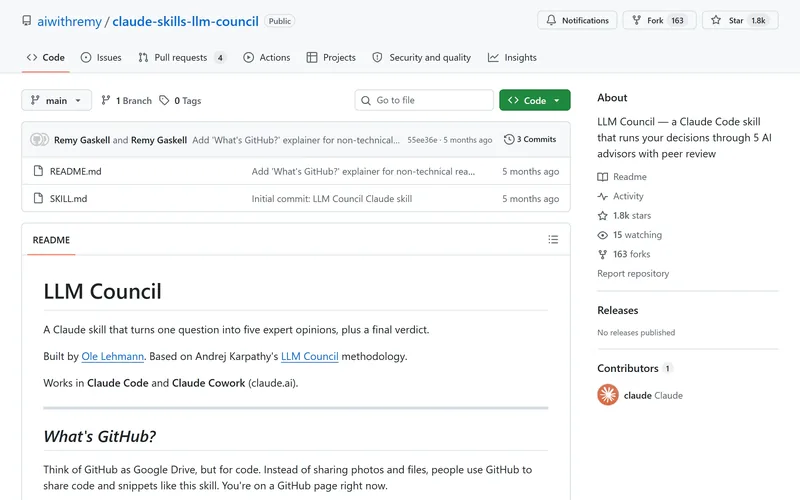This screenshot has width=800, height=500.
Task: Follow the LLM Council methodology link
Action: 310,356
